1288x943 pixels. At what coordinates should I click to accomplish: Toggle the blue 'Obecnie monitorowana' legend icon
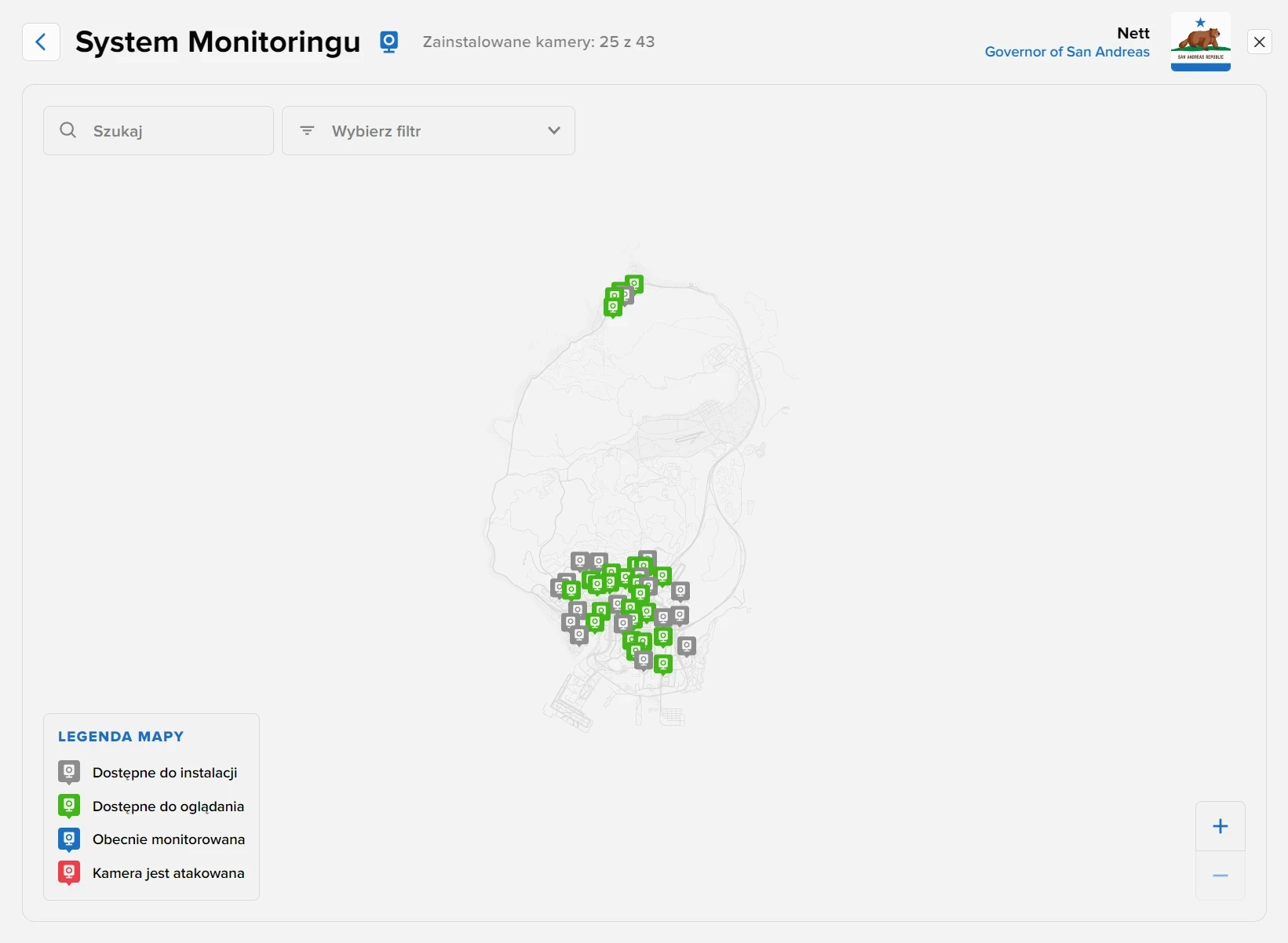[x=69, y=839]
